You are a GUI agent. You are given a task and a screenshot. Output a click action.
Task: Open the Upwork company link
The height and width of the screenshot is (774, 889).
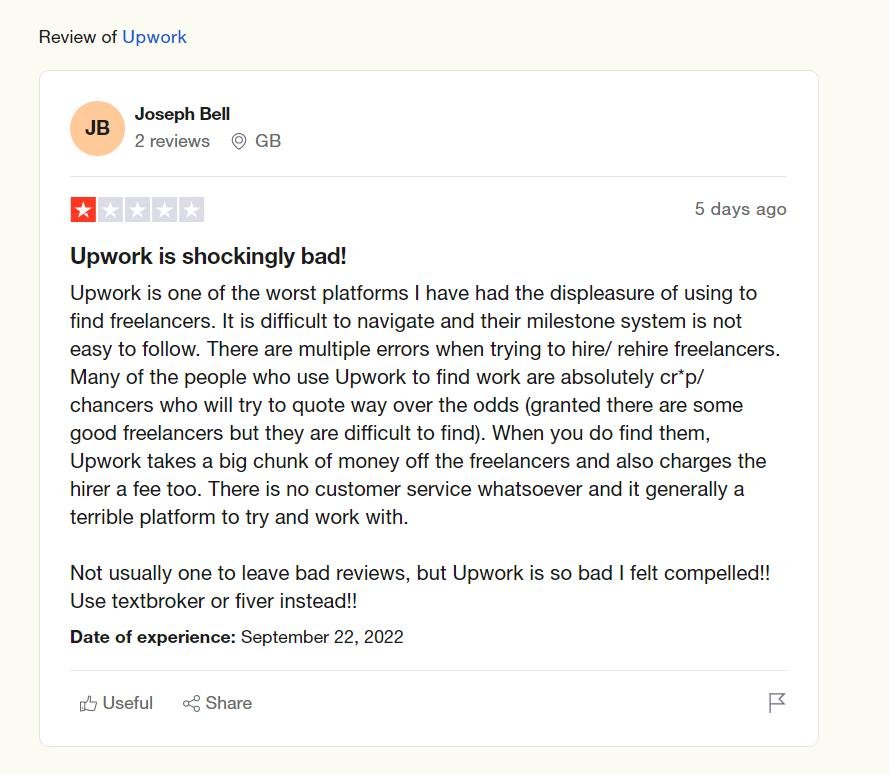154,37
